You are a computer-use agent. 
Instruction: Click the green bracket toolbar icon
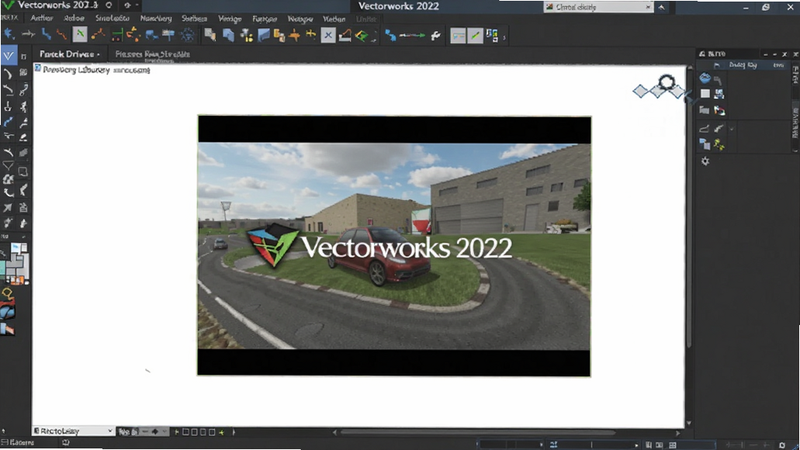tap(117, 35)
